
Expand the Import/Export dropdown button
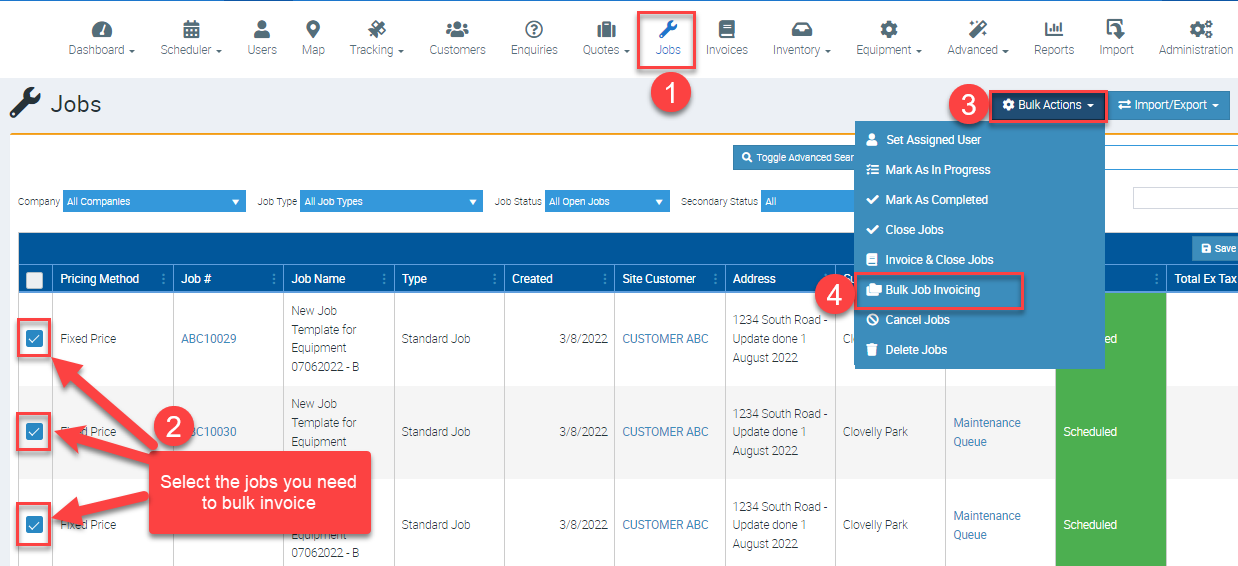click(1168, 105)
